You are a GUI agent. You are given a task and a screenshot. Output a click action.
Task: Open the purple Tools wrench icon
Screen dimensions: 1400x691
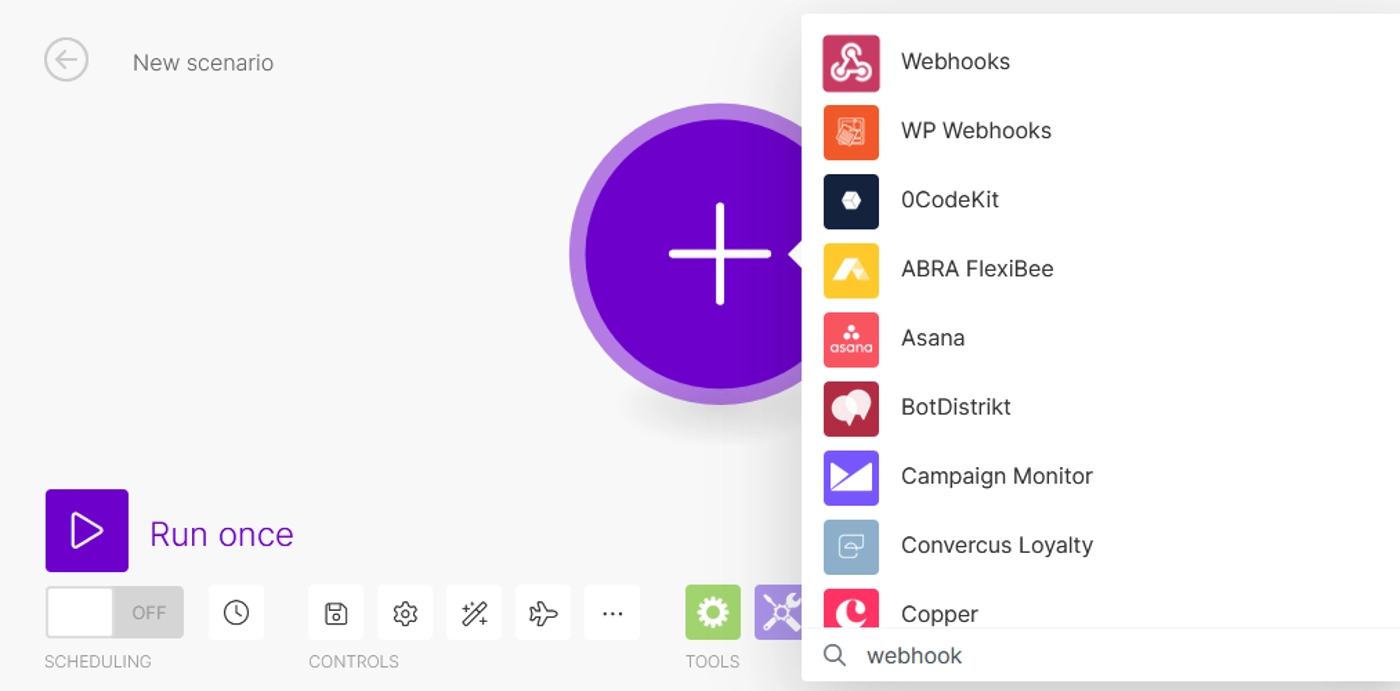778,613
